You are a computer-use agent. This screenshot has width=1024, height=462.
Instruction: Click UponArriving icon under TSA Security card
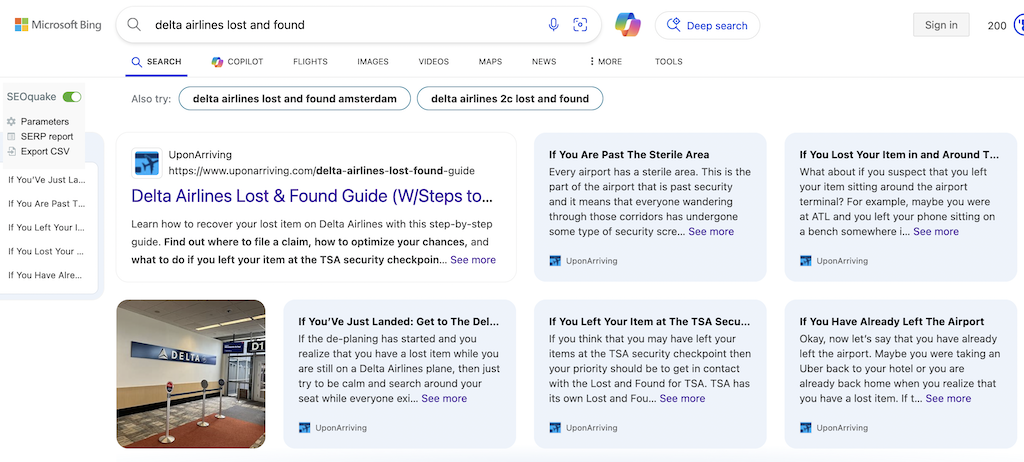(555, 428)
